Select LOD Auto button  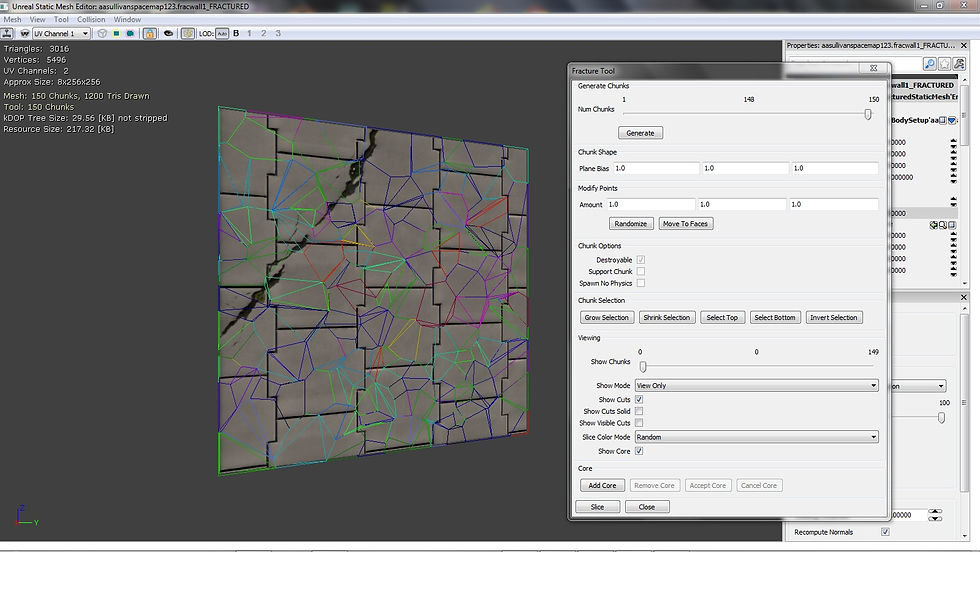[x=222, y=33]
